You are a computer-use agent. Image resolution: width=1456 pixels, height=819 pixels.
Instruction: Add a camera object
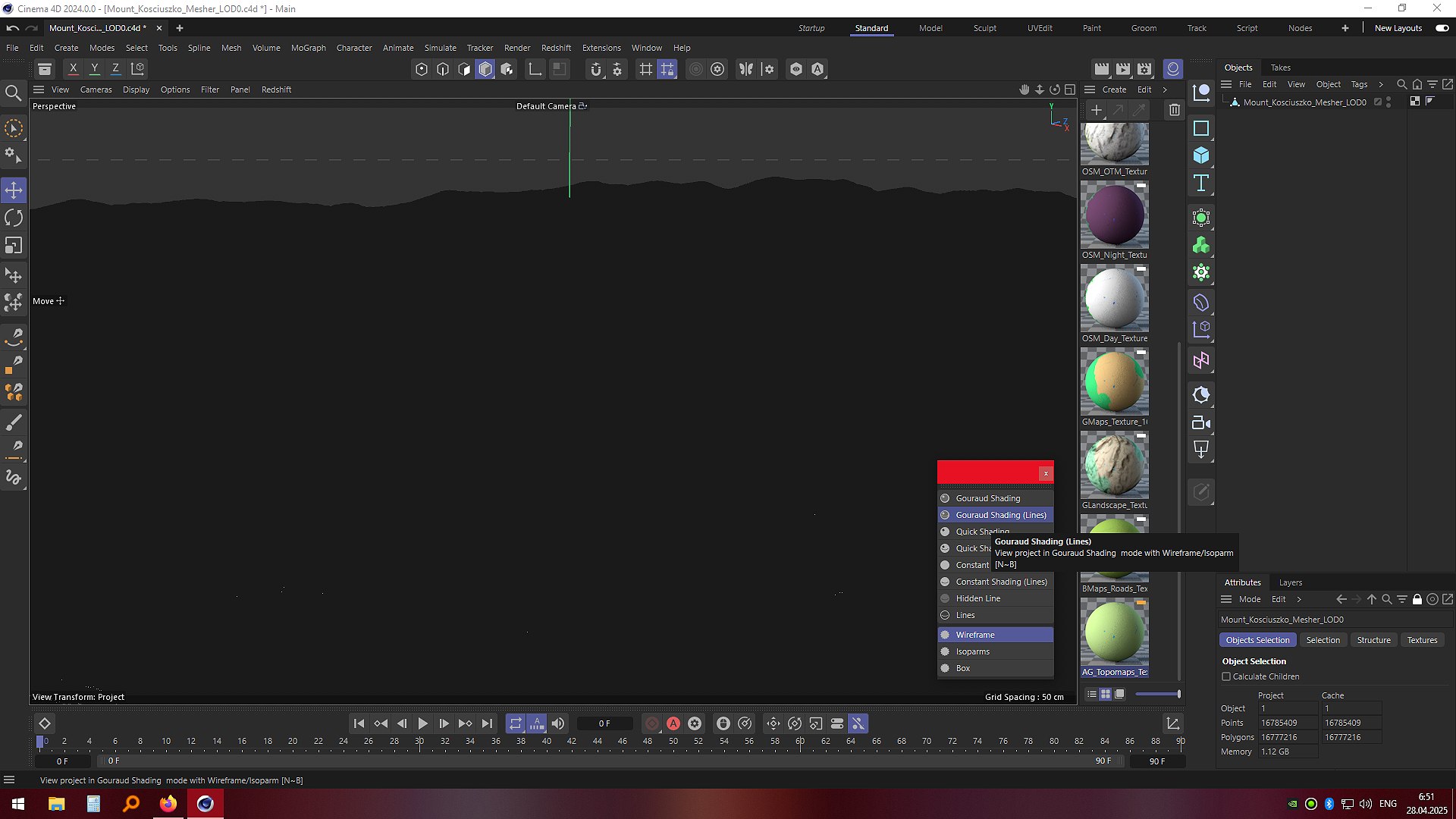[x=1201, y=422]
